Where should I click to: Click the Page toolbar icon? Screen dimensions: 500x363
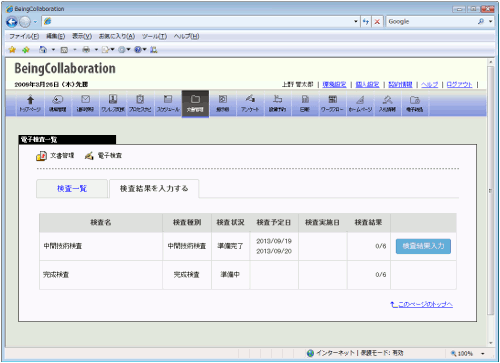point(105,50)
